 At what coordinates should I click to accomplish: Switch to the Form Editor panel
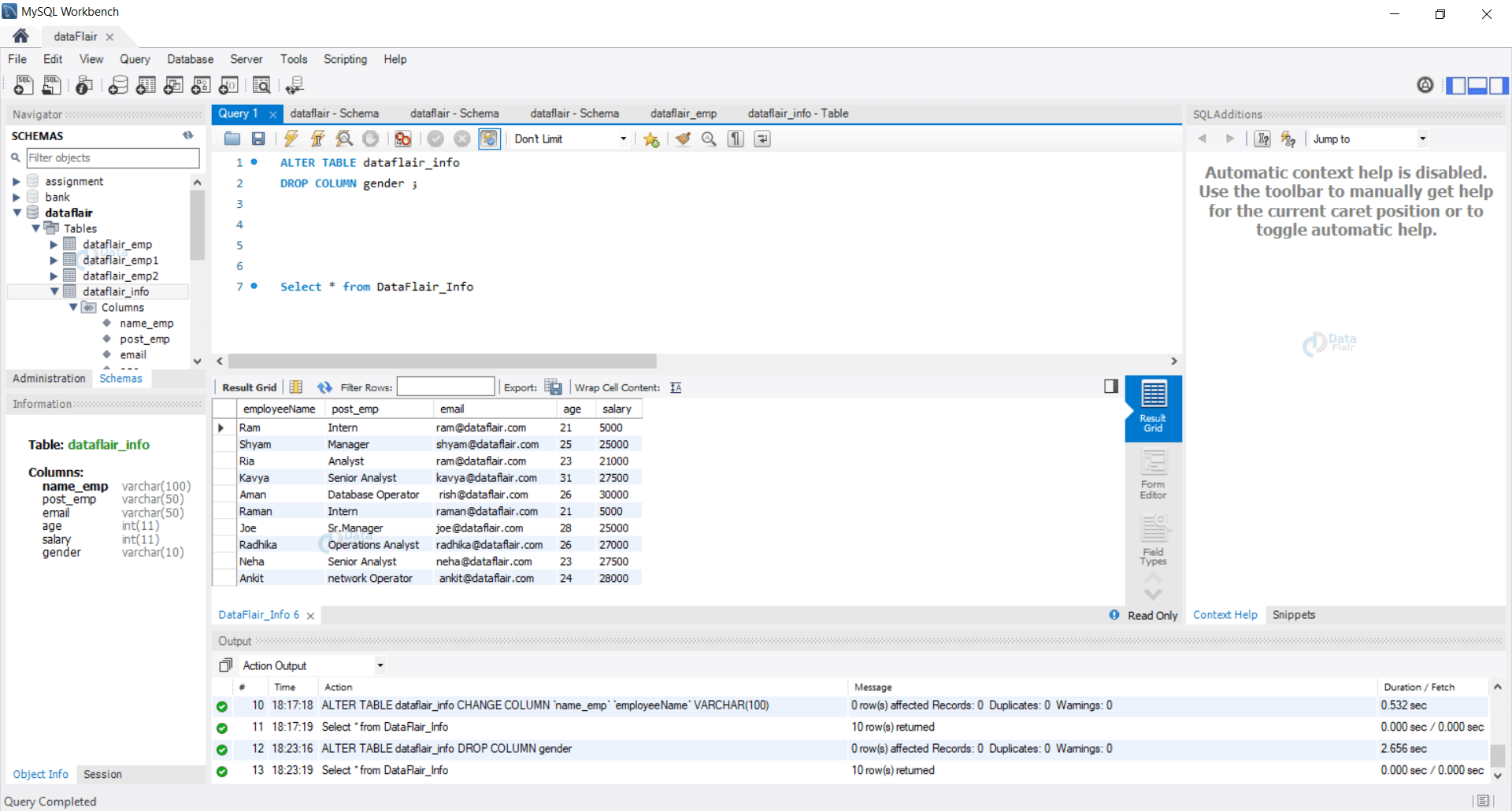click(1152, 472)
